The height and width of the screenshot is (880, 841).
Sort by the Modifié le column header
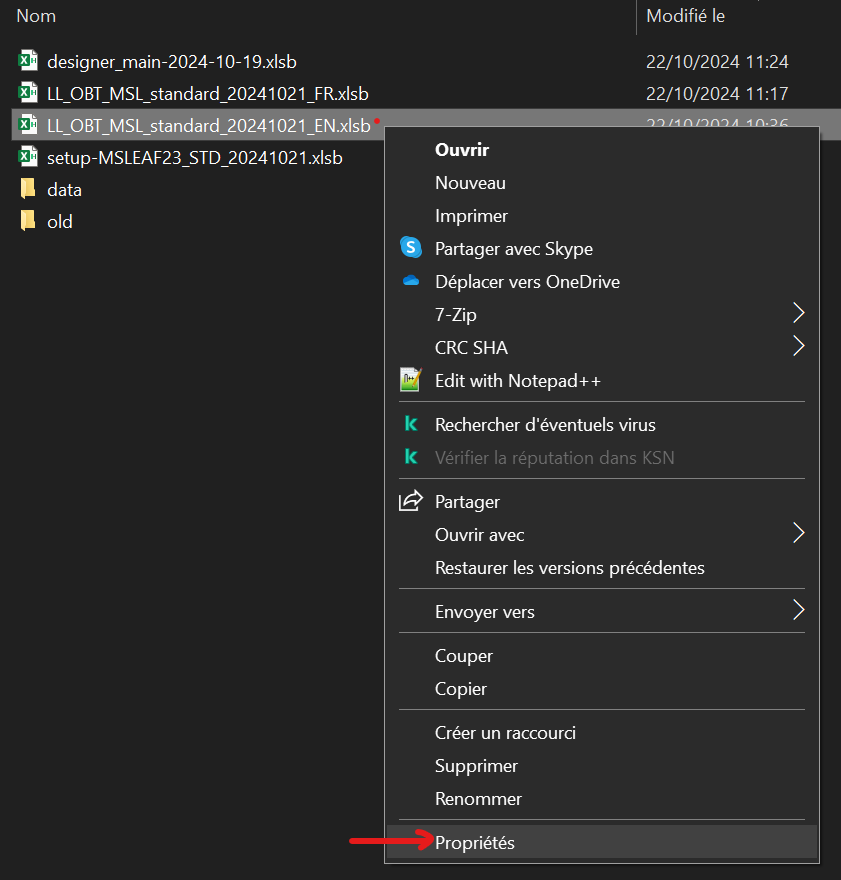click(685, 16)
